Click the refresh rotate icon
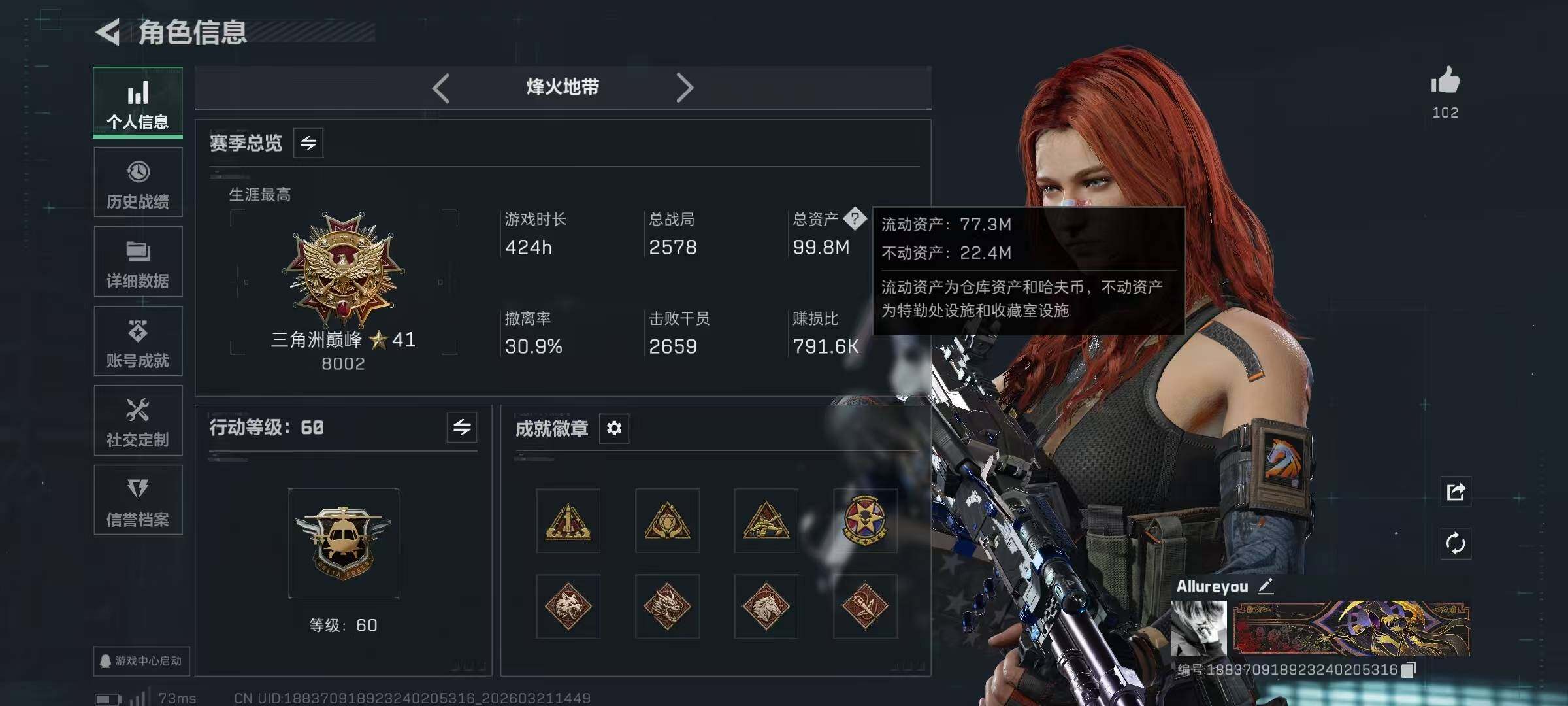1568x706 pixels. pos(1456,544)
